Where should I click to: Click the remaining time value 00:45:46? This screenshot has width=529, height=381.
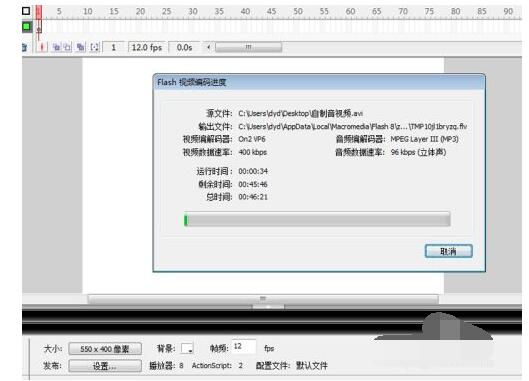(253, 184)
